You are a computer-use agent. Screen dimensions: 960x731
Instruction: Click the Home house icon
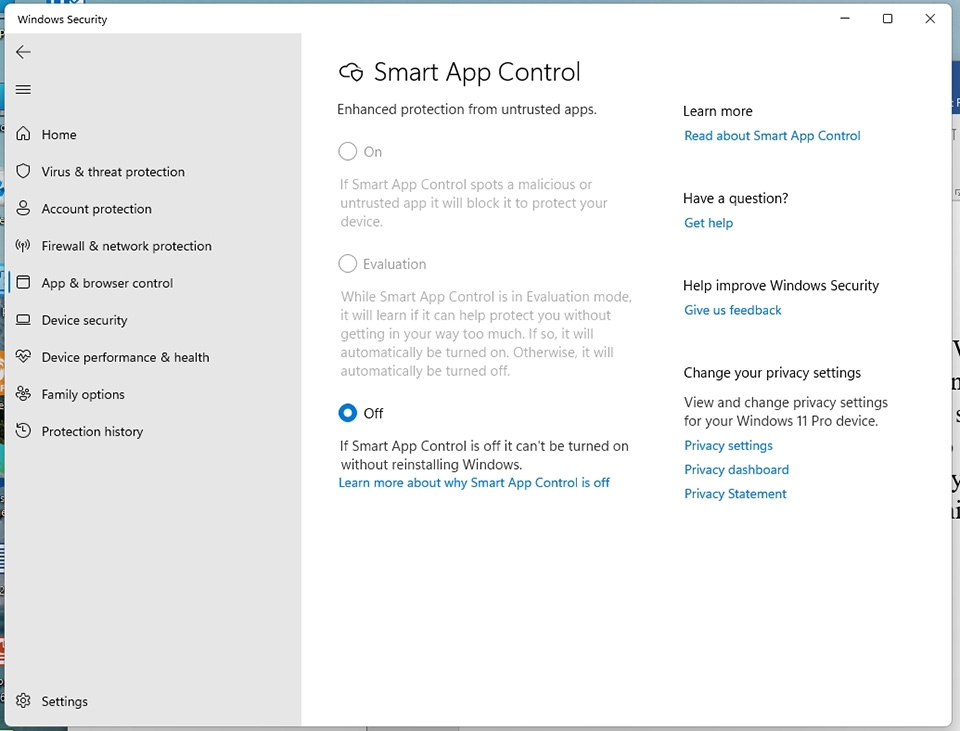click(23, 133)
